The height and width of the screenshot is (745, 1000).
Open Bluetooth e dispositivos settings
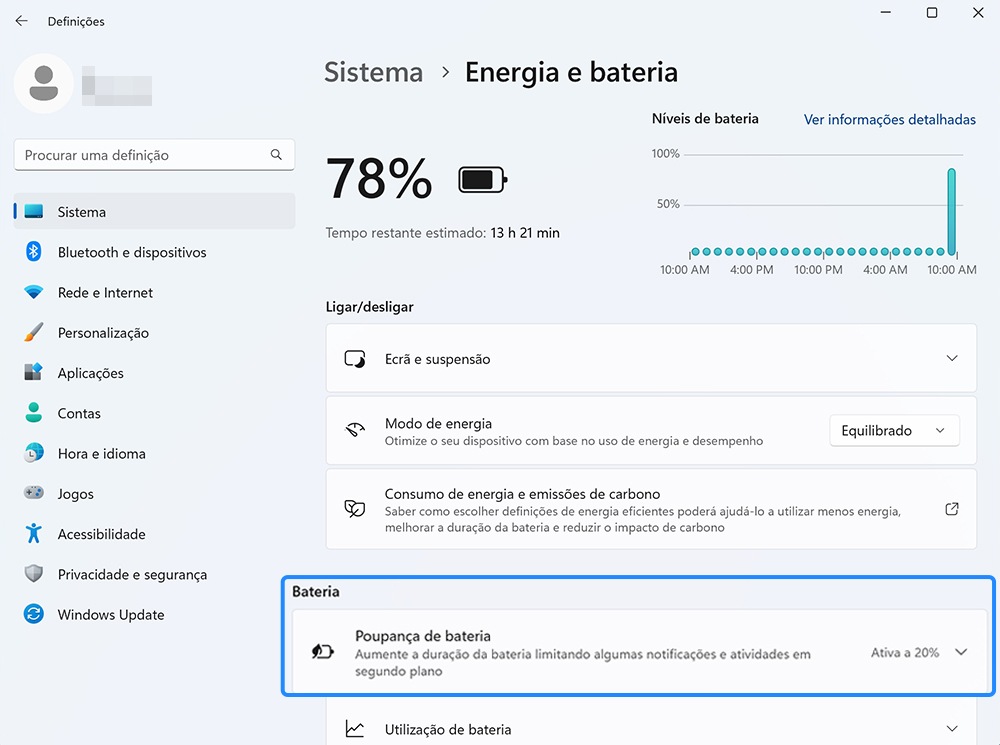(154, 251)
